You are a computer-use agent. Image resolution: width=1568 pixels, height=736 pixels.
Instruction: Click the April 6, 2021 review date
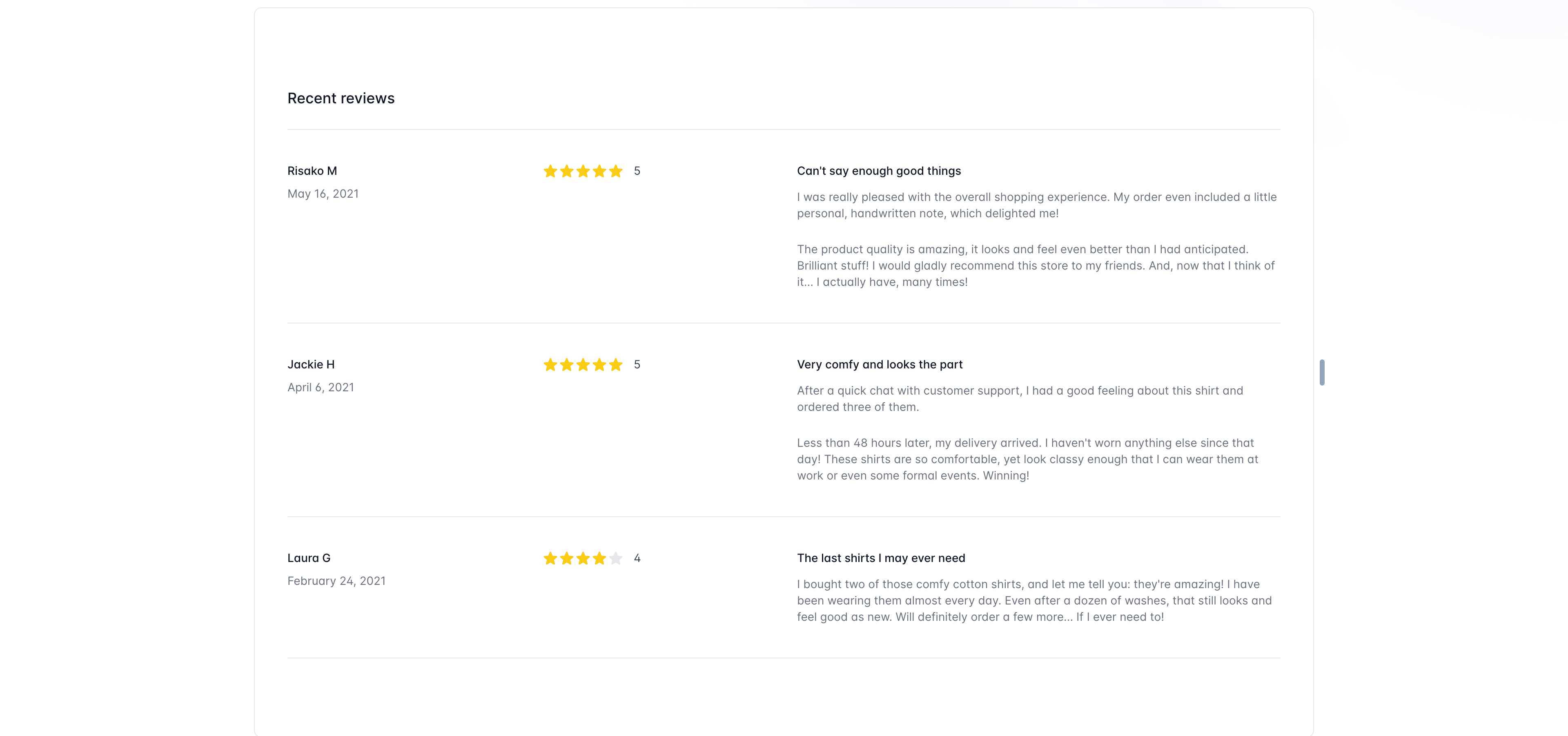pyautogui.click(x=321, y=388)
